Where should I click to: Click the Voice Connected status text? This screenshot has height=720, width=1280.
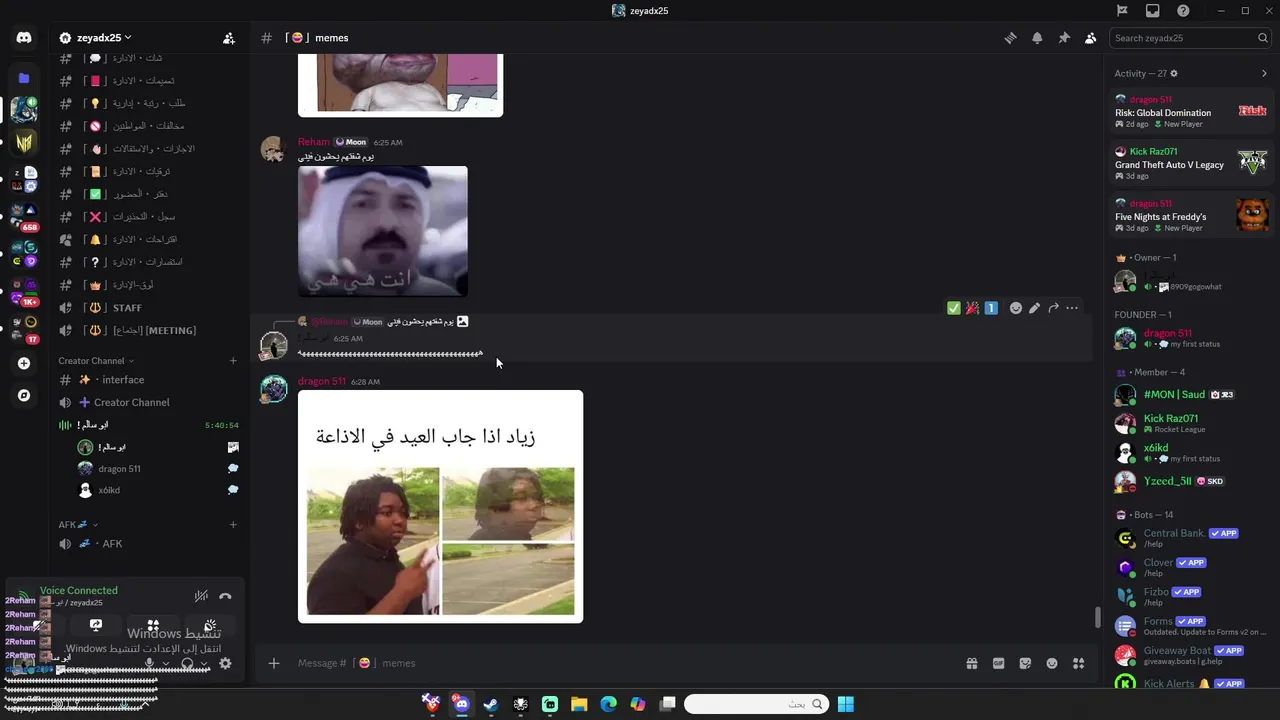(x=79, y=591)
